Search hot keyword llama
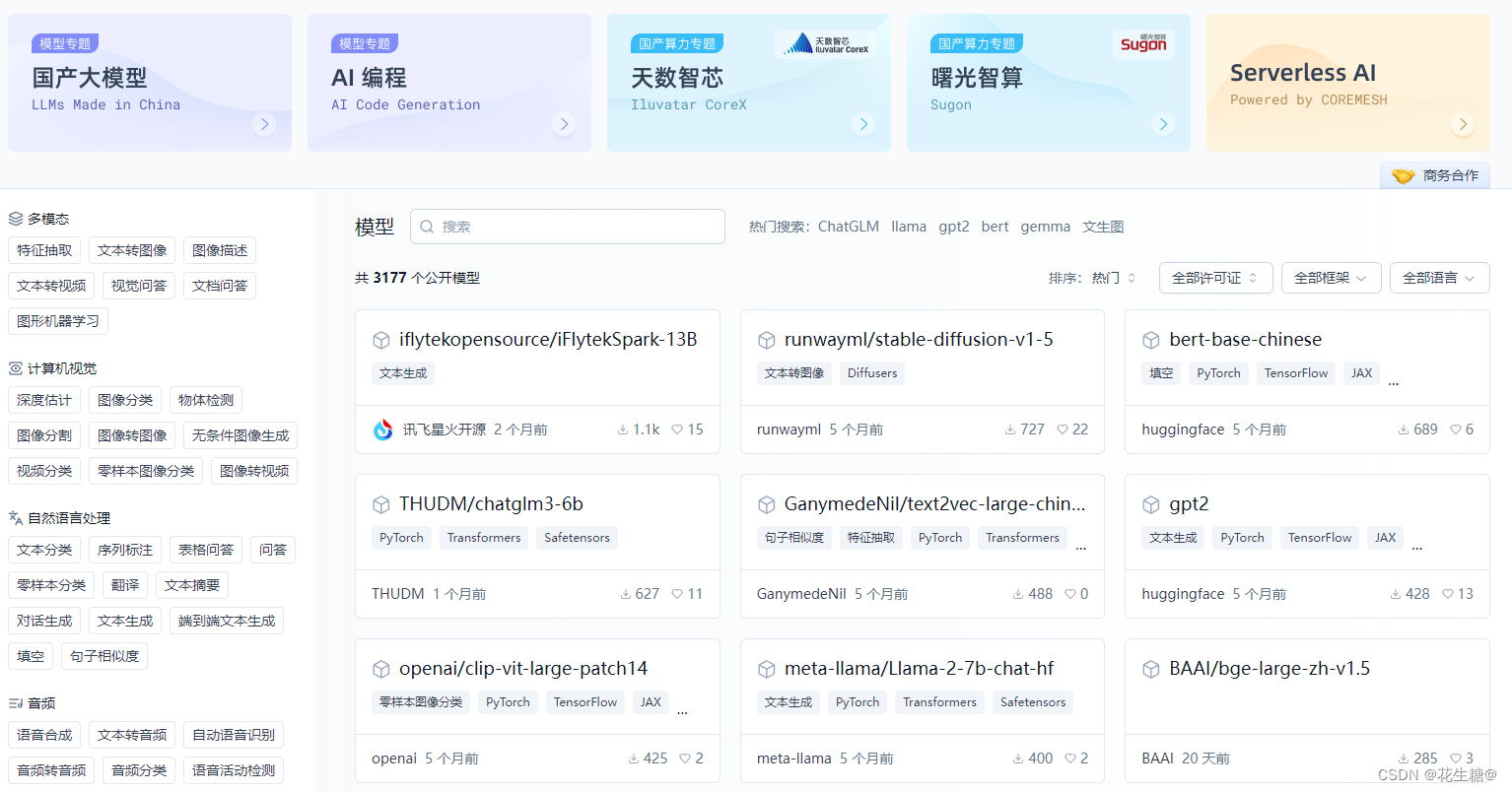The width and height of the screenshot is (1512, 792). tap(909, 227)
